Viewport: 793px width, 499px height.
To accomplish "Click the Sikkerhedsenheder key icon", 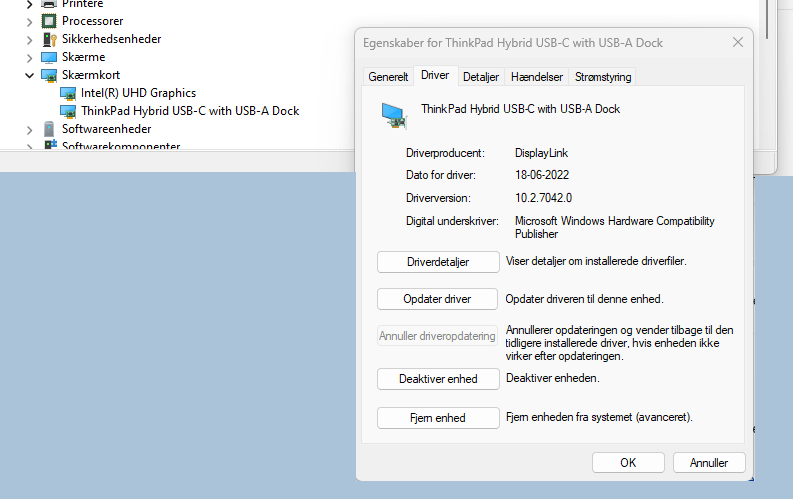I will point(49,39).
